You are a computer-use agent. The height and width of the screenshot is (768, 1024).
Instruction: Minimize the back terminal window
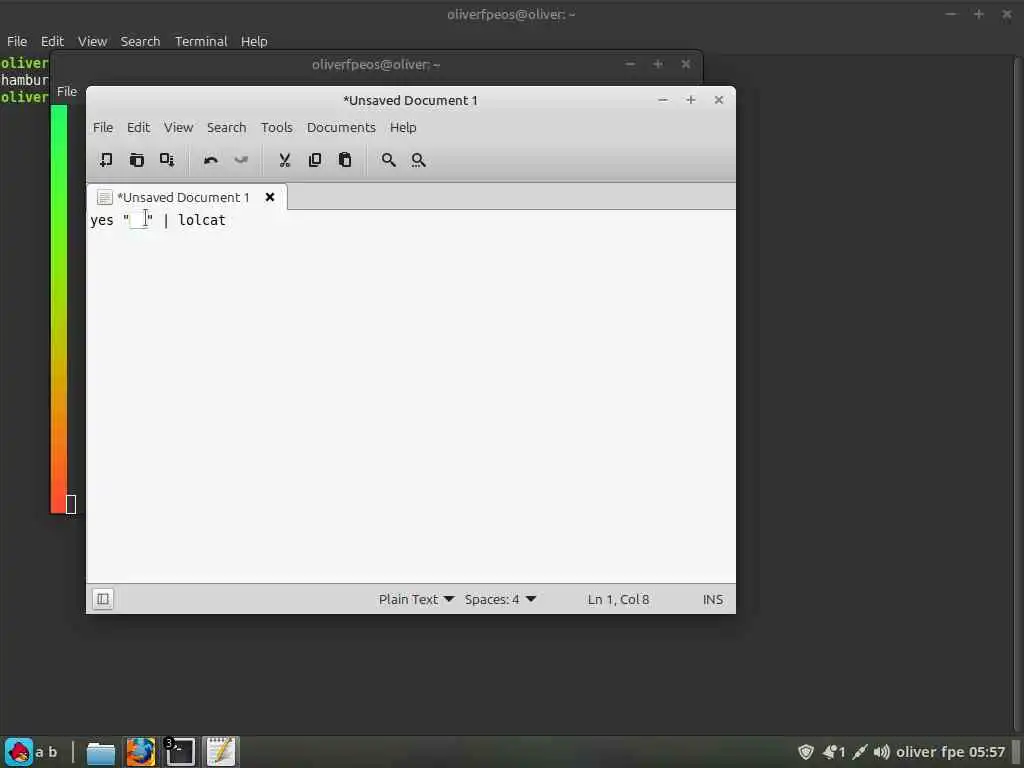tap(951, 14)
